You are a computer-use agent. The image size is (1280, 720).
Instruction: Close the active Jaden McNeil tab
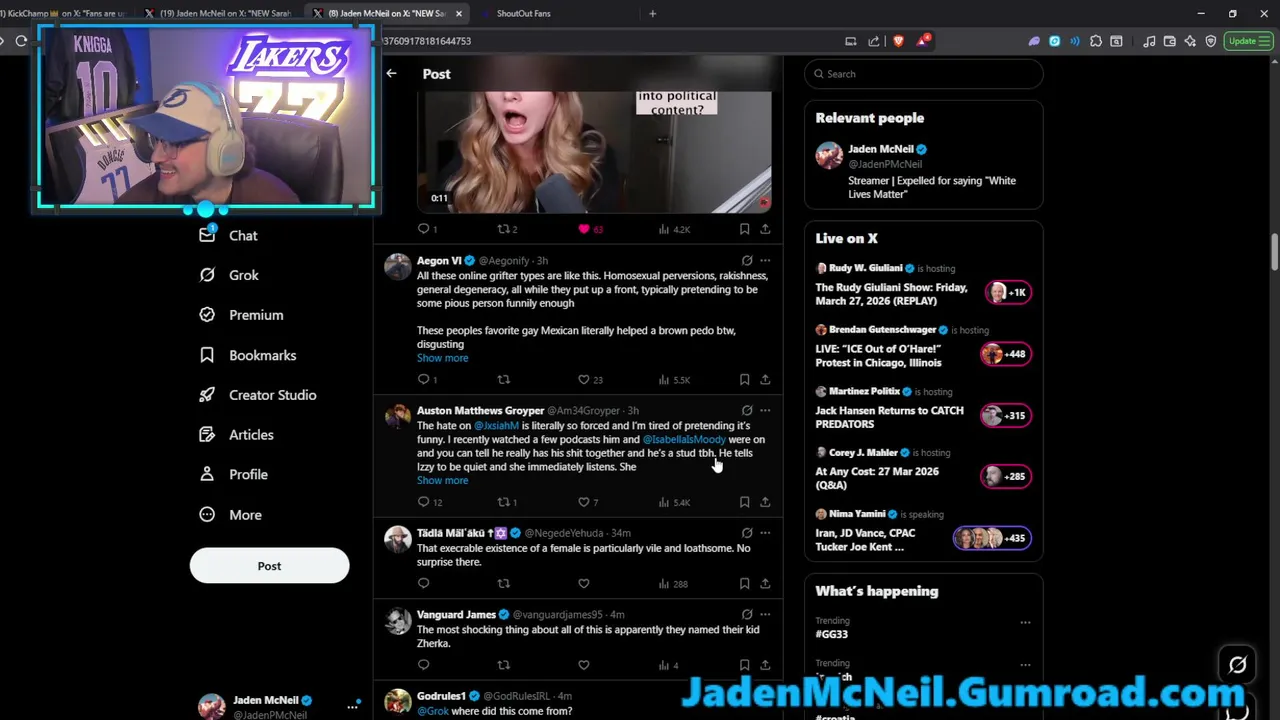coord(459,14)
